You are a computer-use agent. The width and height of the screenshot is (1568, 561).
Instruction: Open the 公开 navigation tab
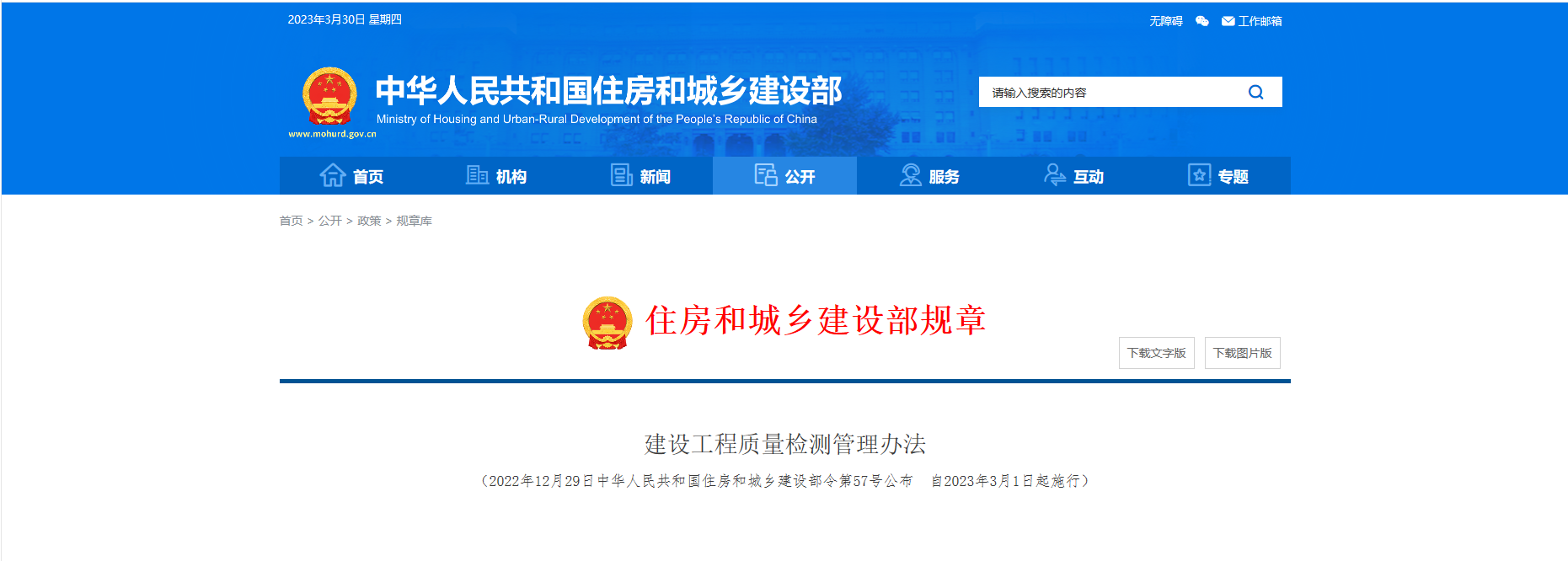(784, 176)
